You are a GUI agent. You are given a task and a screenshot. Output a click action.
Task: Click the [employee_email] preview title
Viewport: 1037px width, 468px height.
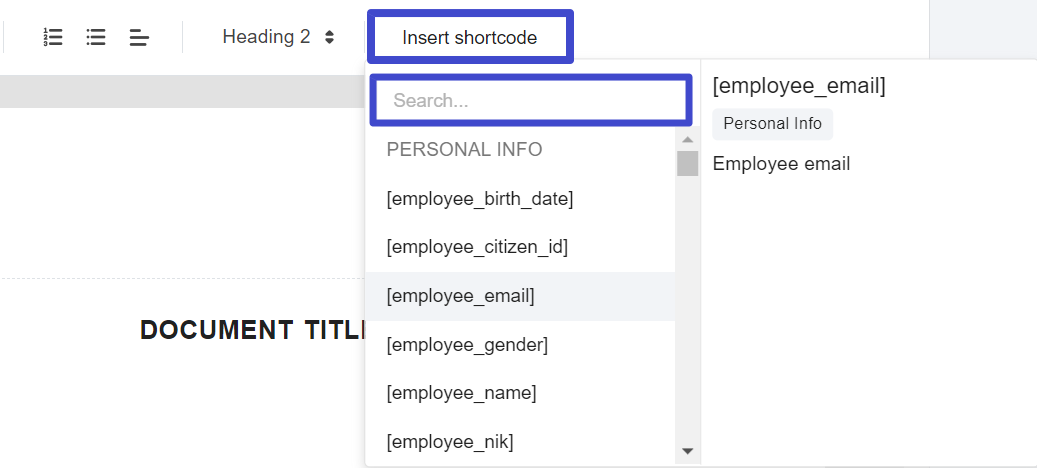(798, 86)
